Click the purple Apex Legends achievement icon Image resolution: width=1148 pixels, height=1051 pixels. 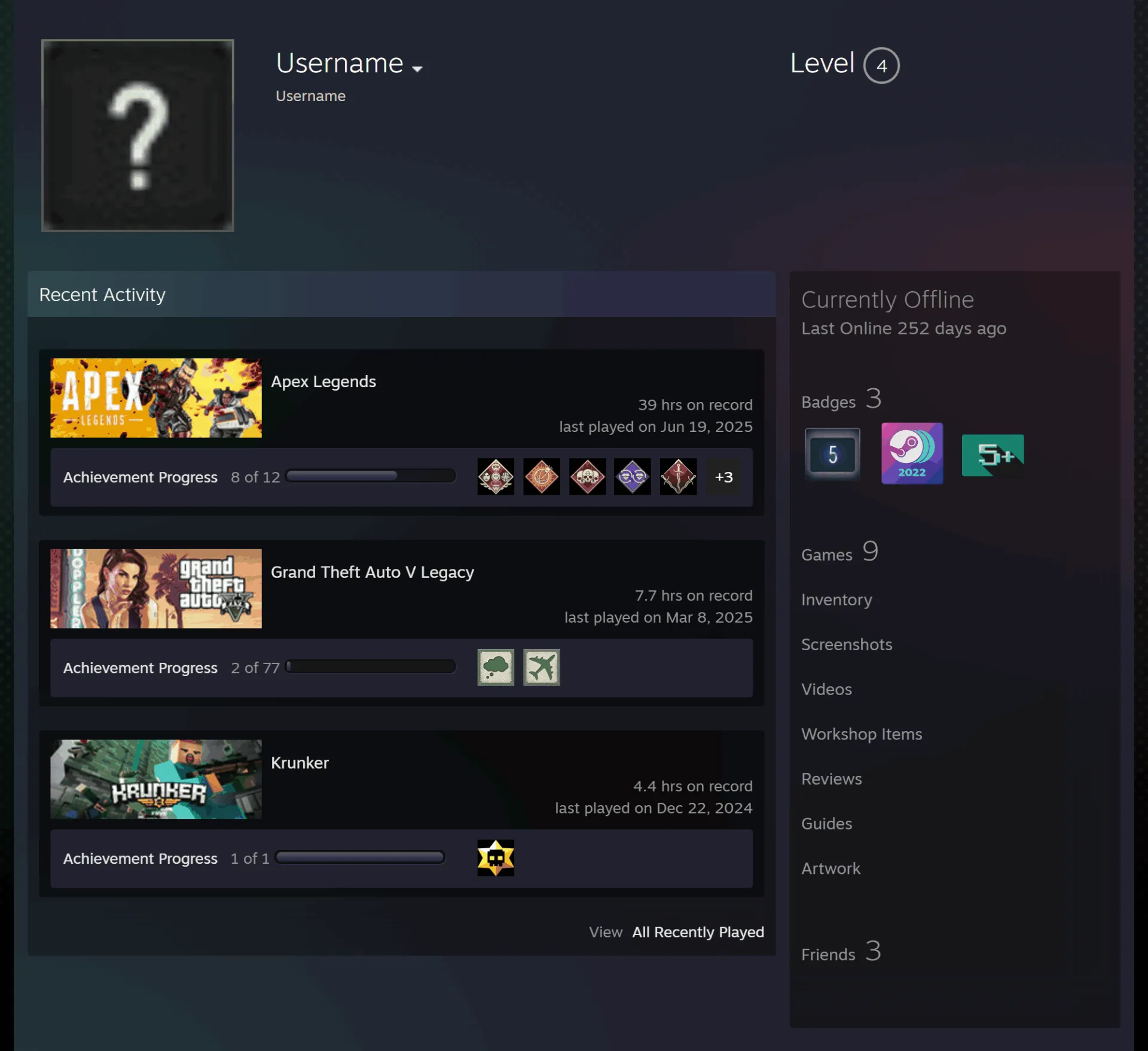pyautogui.click(x=633, y=477)
